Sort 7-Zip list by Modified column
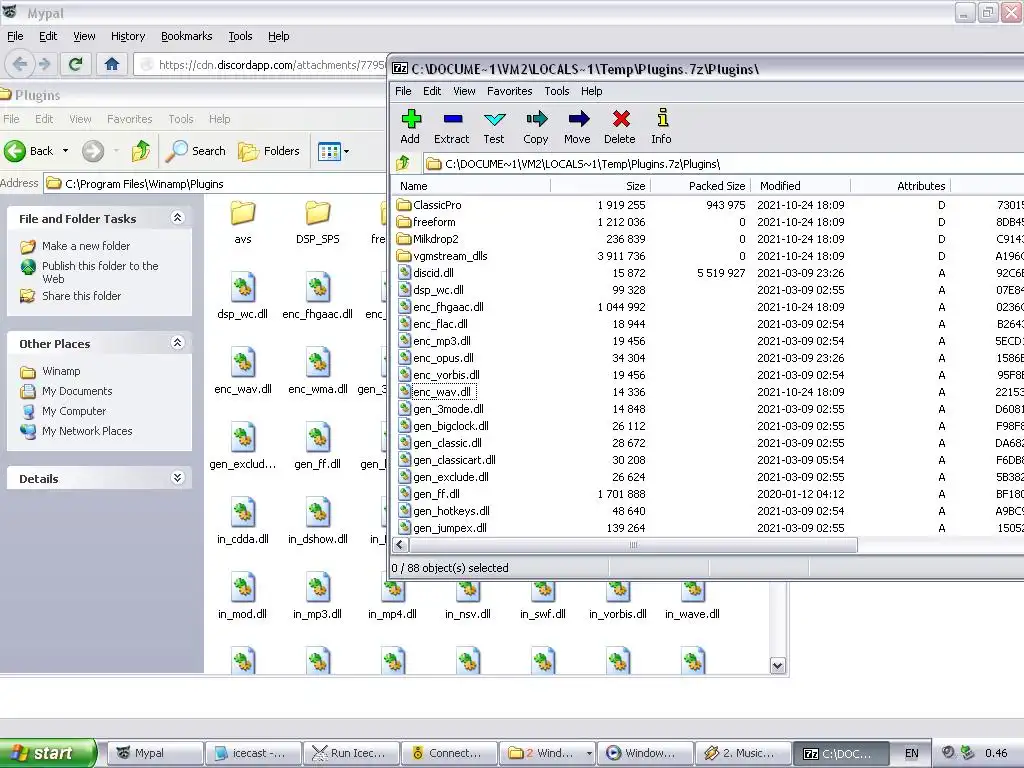 (800, 185)
